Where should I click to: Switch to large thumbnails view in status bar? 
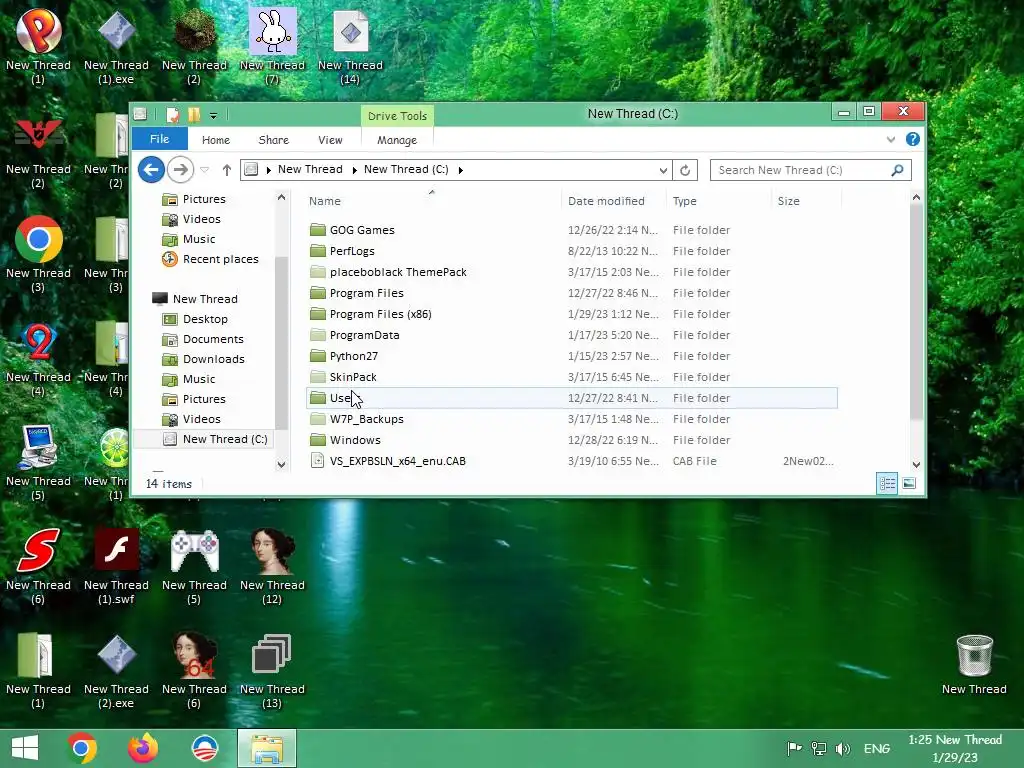pos(909,483)
